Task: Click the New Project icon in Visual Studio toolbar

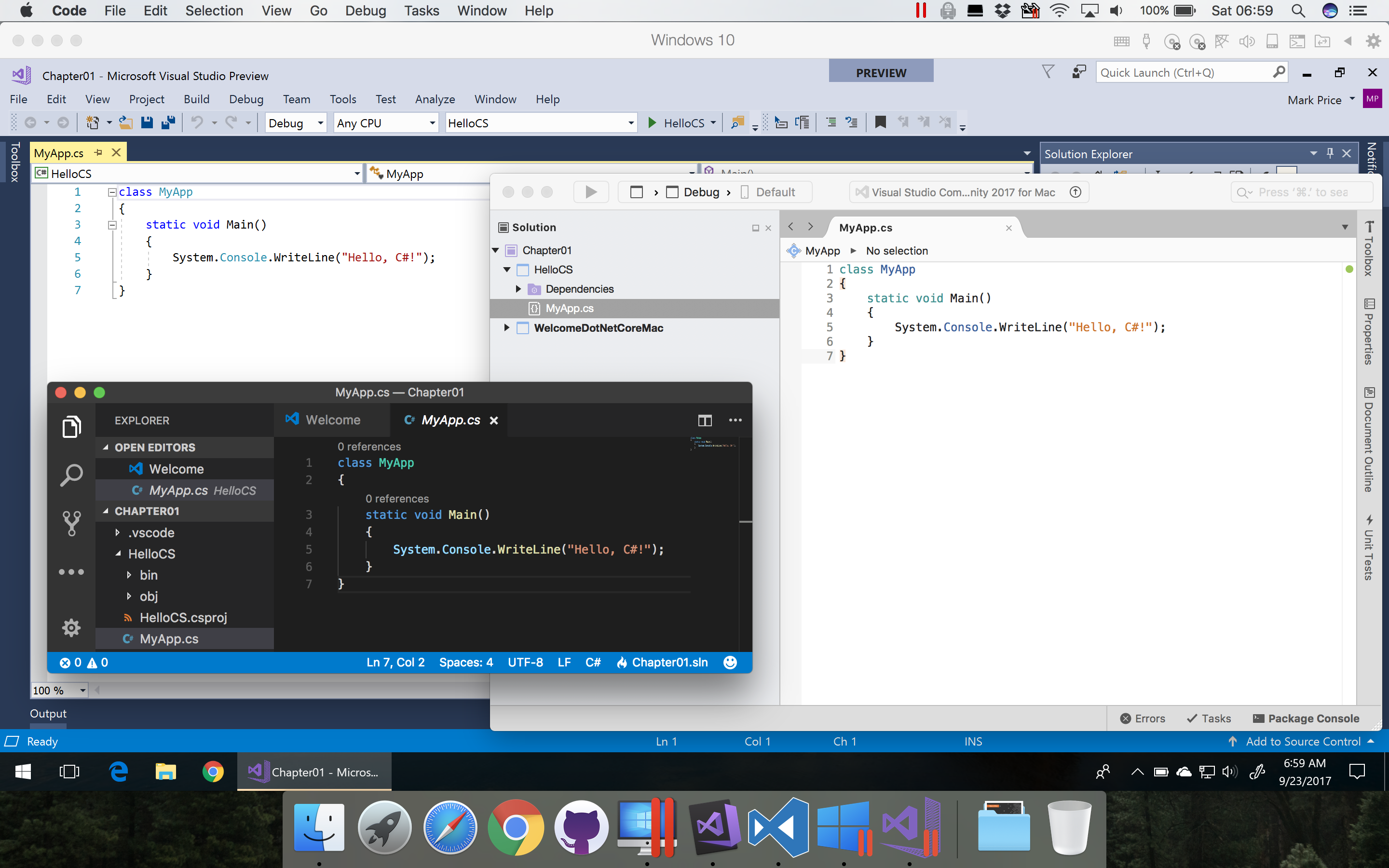Action: click(93, 122)
